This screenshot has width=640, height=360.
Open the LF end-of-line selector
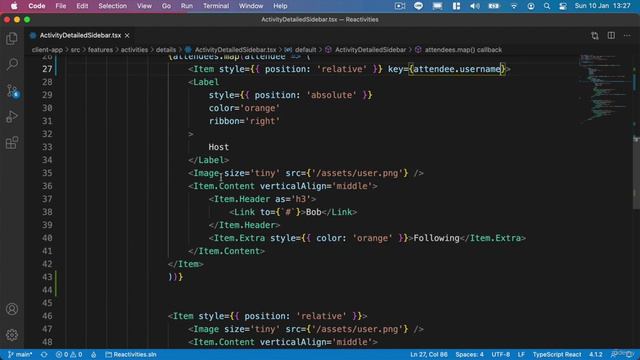tap(521, 354)
